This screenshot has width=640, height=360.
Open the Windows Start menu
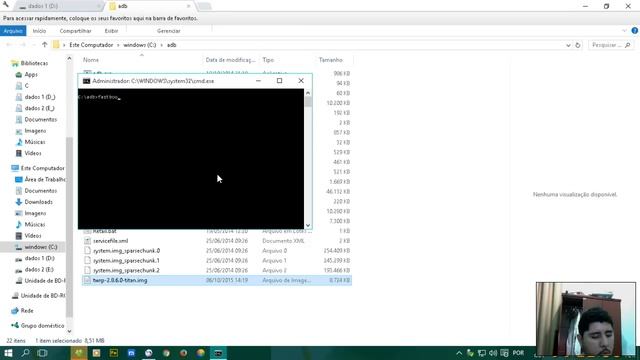[8, 353]
